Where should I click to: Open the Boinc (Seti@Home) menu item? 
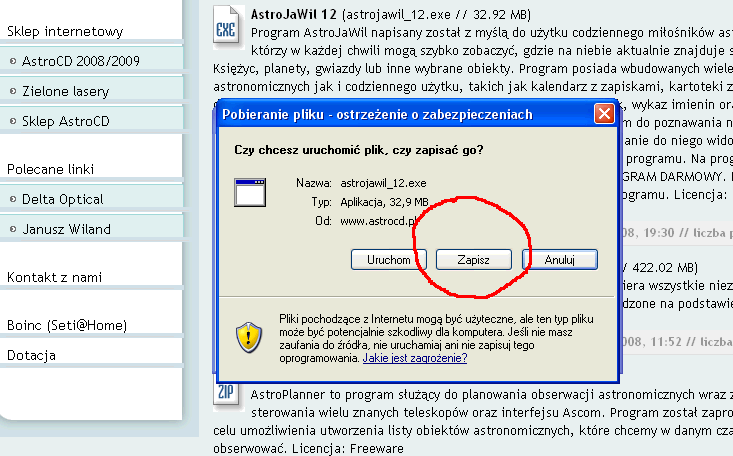67,325
